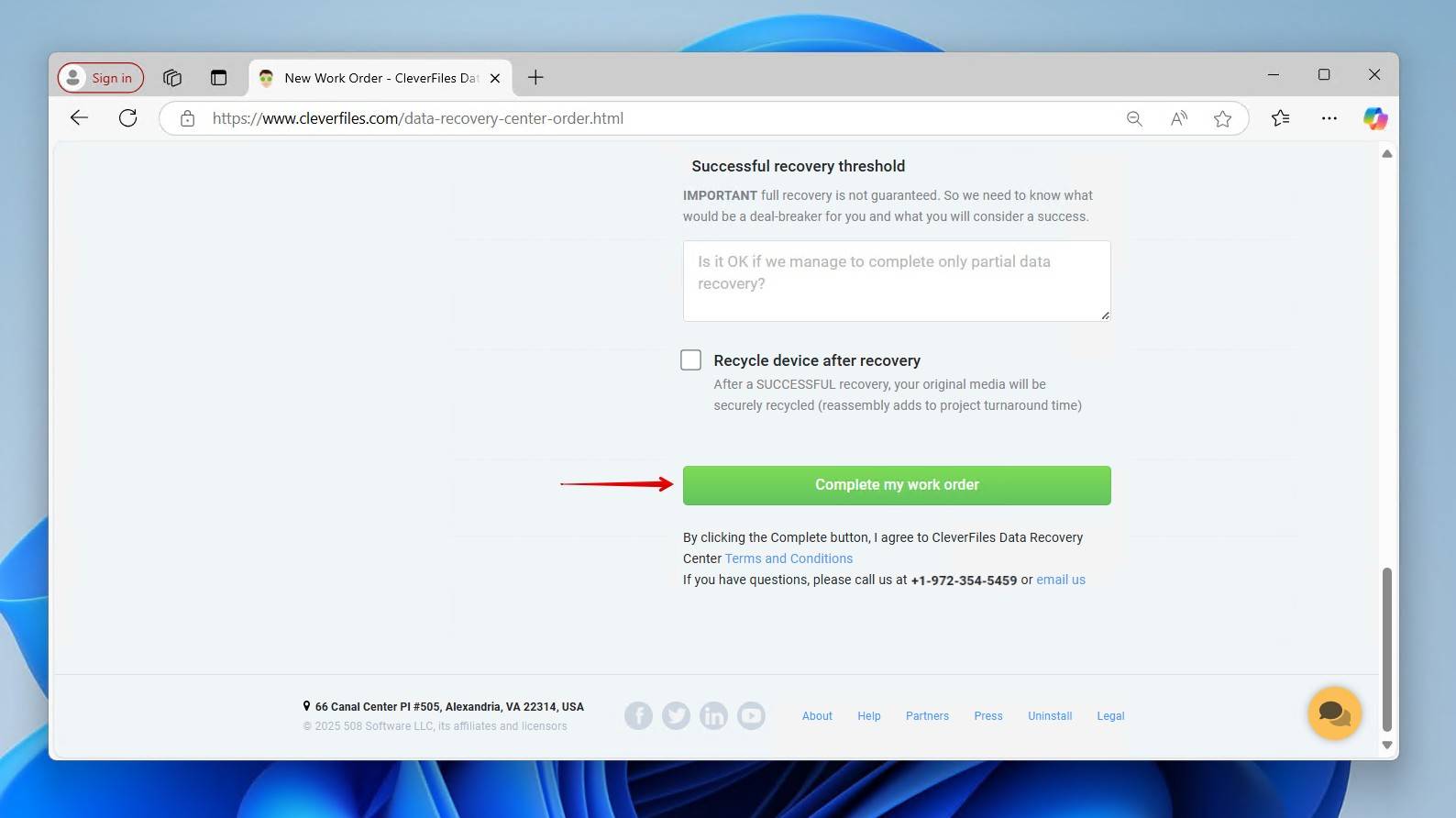Open a new browser tab

pos(535,78)
